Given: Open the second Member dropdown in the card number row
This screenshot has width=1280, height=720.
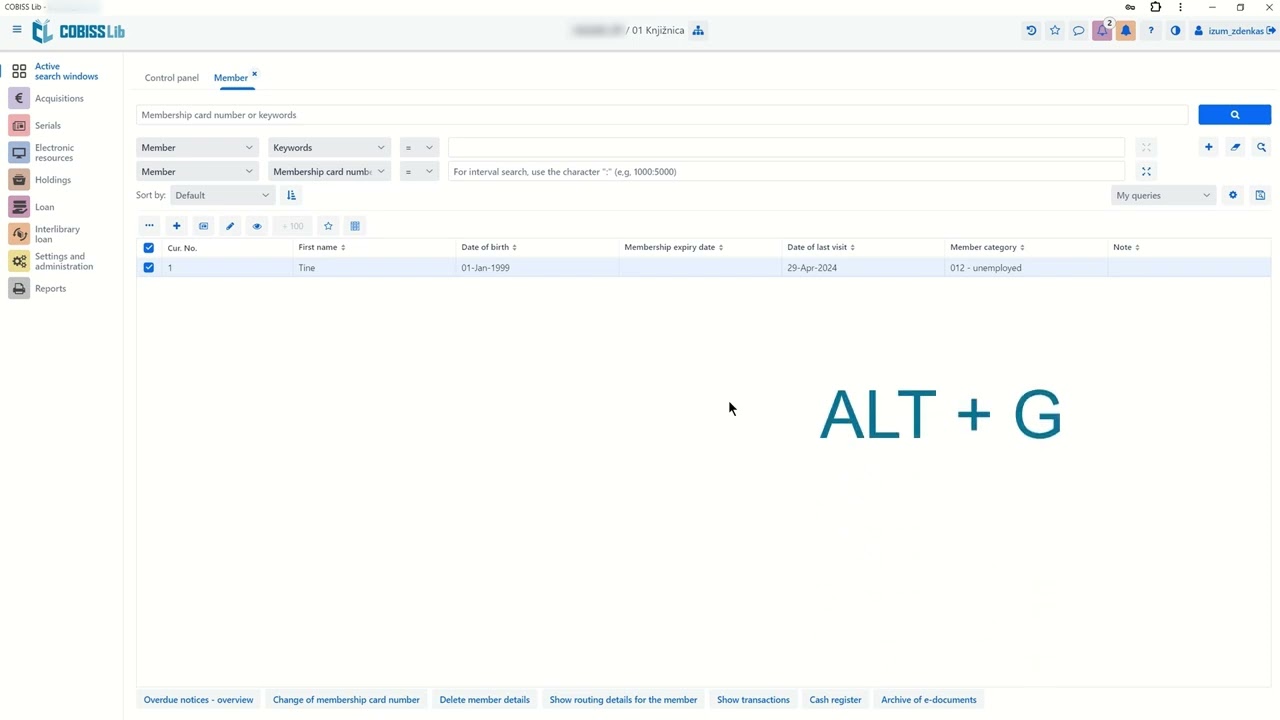Looking at the screenshot, I should point(197,172).
